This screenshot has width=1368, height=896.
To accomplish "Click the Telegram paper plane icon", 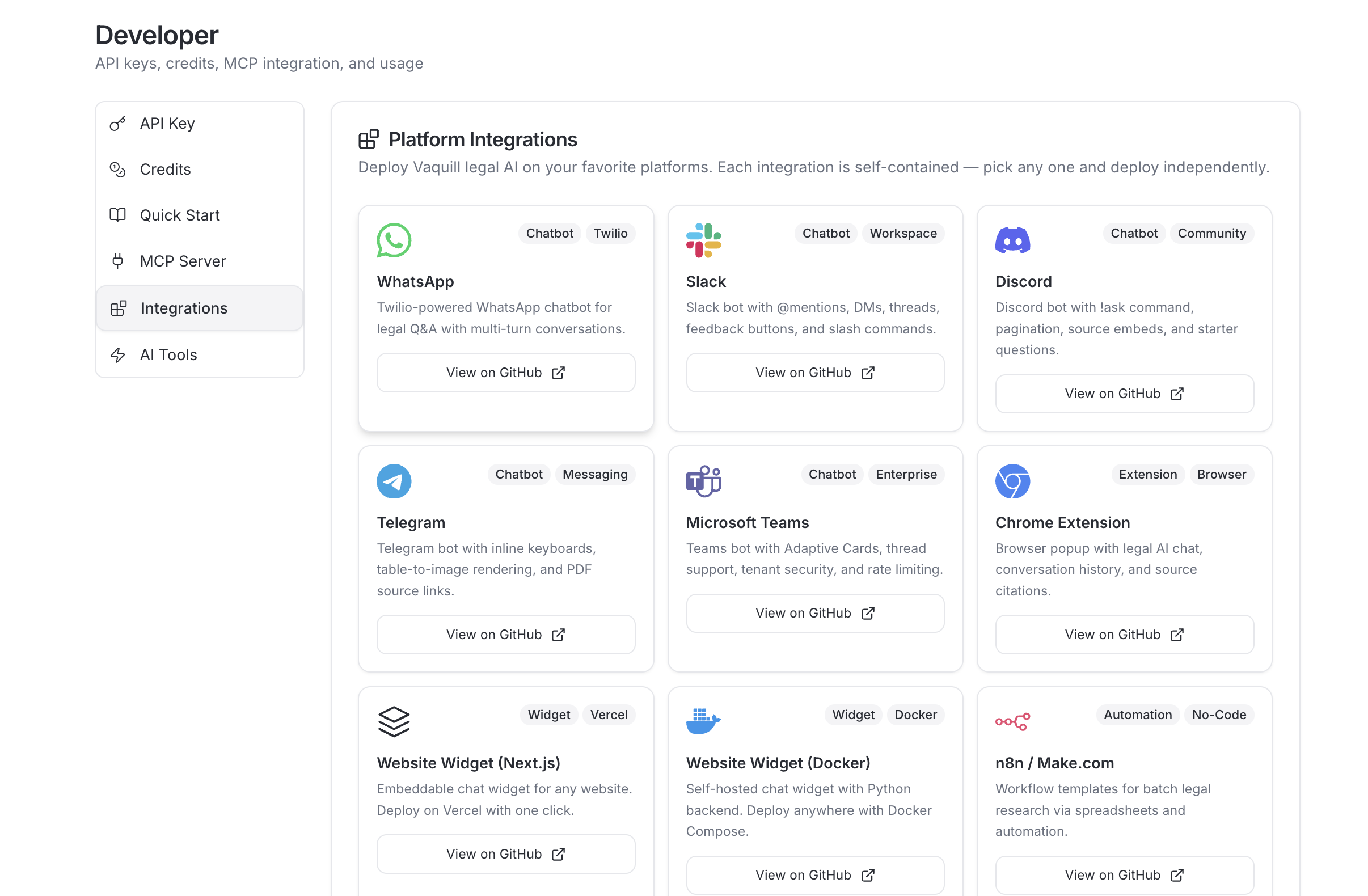I will (x=394, y=481).
